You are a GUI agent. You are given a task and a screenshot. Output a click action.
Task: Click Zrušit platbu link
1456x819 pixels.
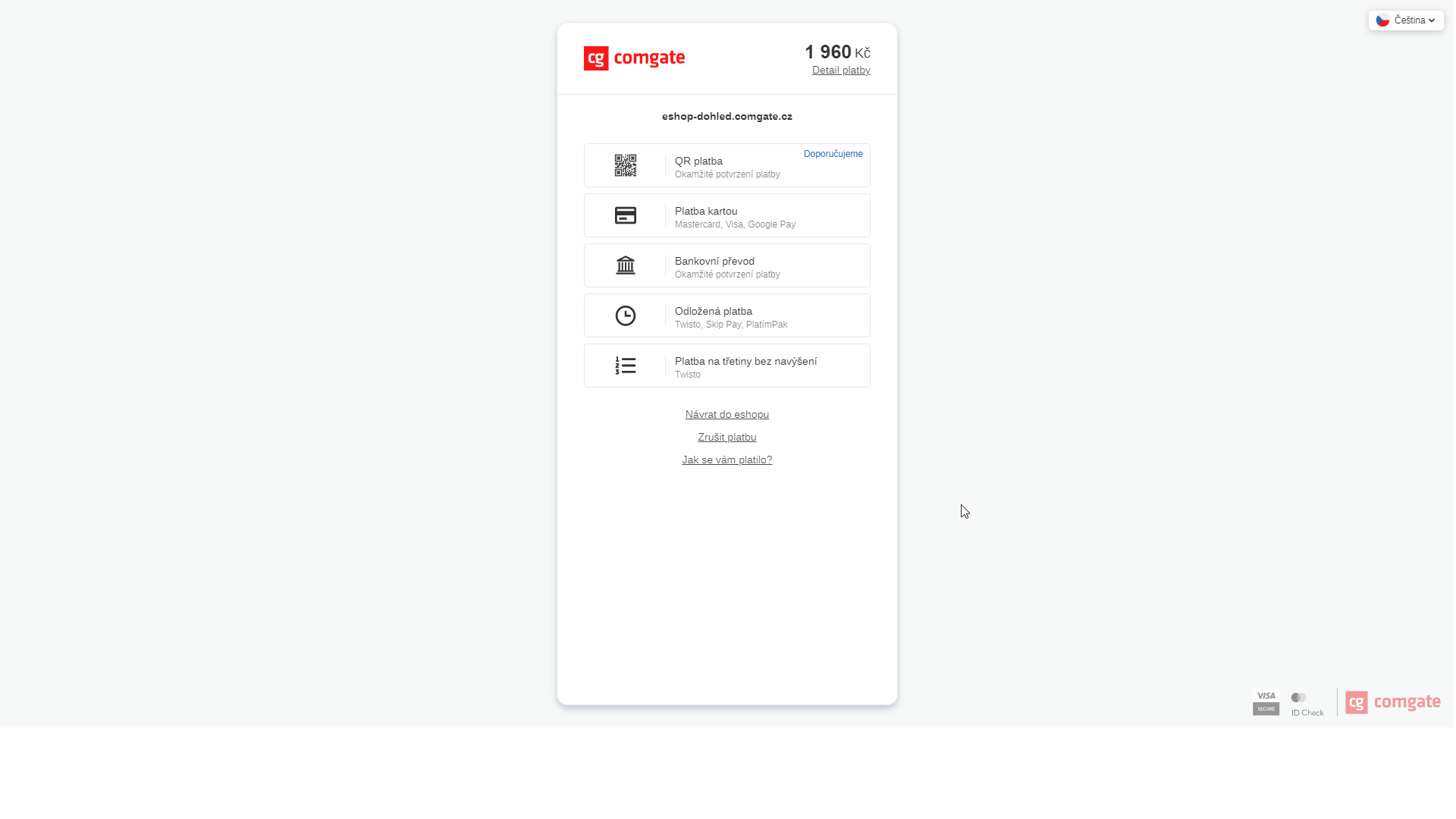(726, 437)
